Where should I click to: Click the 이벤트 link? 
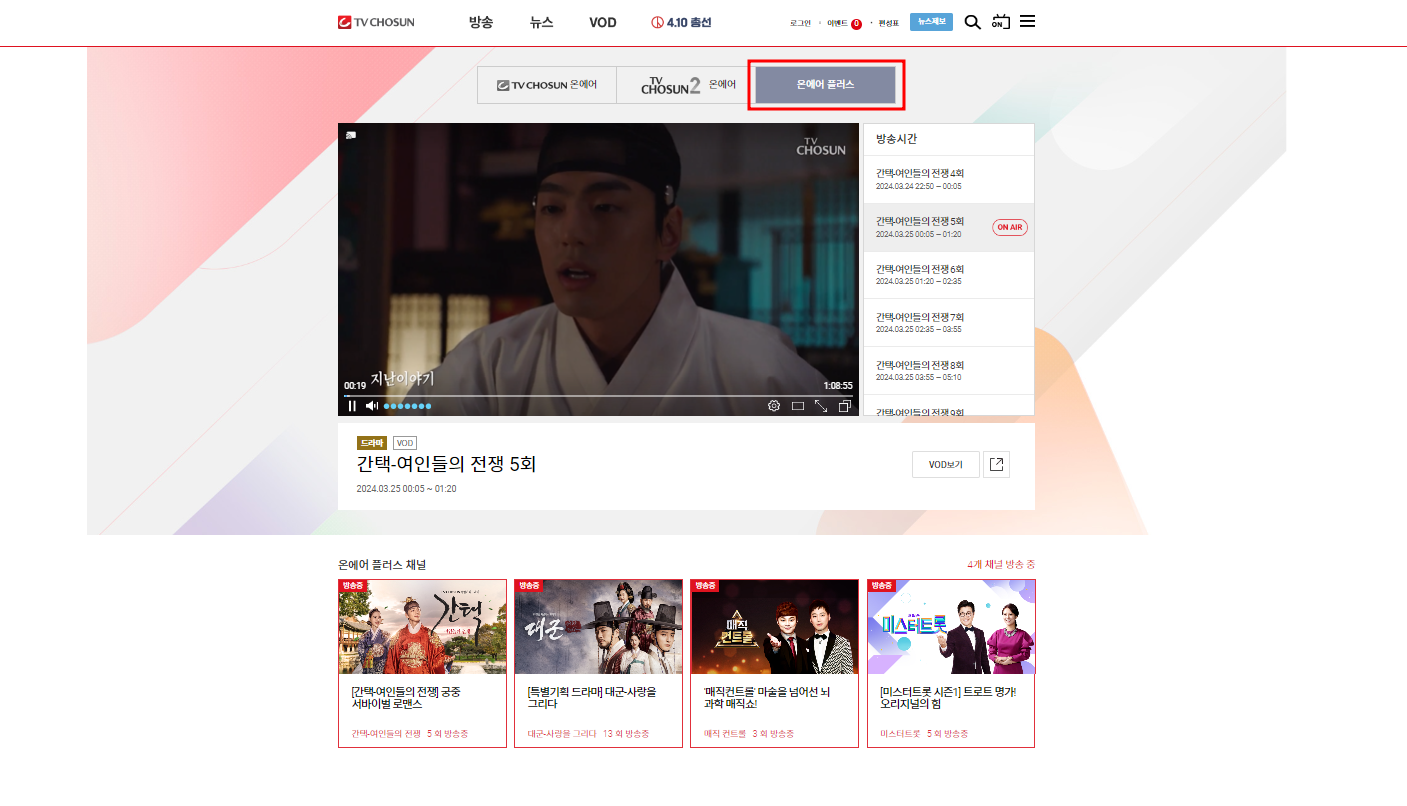pyautogui.click(x=837, y=23)
